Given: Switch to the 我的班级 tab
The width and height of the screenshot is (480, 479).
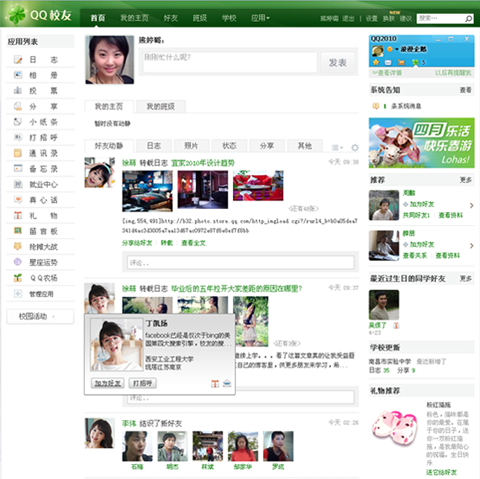Looking at the screenshot, I should (161, 106).
